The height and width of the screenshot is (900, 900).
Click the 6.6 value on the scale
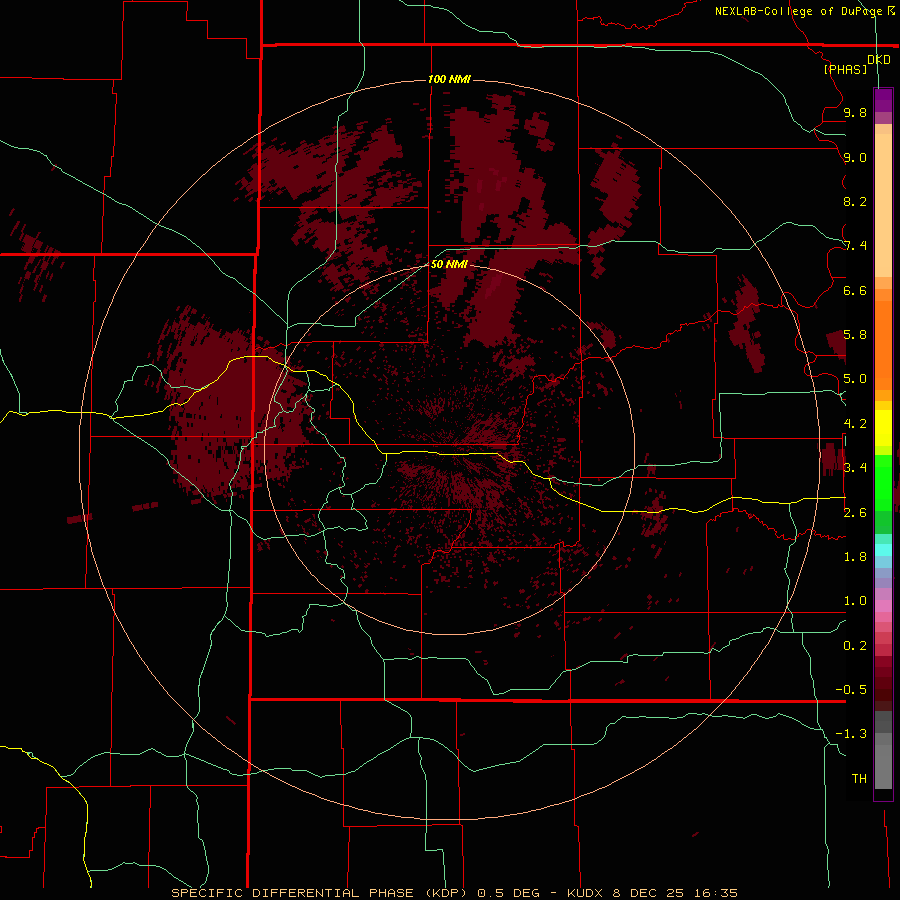coord(855,290)
